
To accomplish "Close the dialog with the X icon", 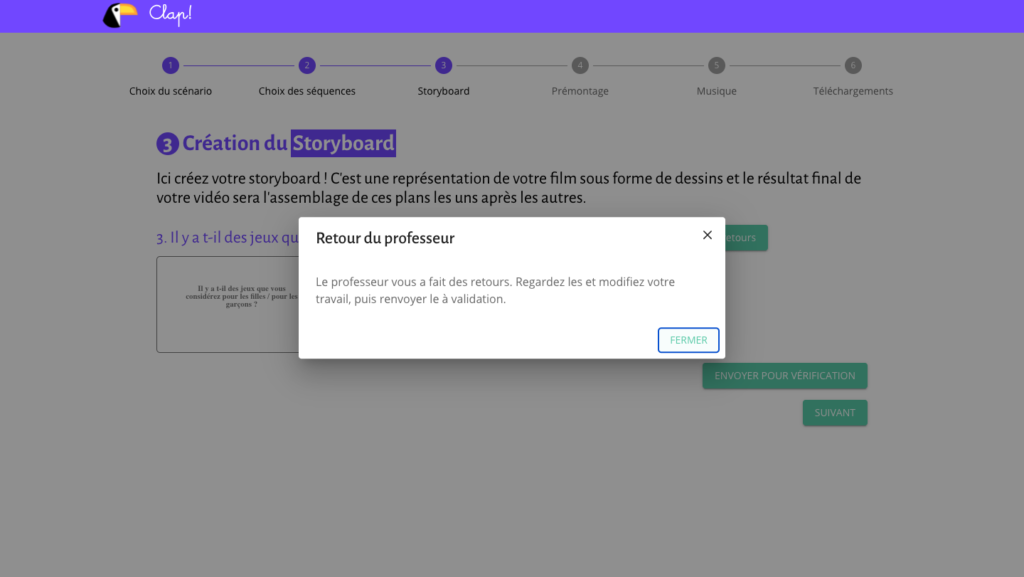I will tap(707, 235).
